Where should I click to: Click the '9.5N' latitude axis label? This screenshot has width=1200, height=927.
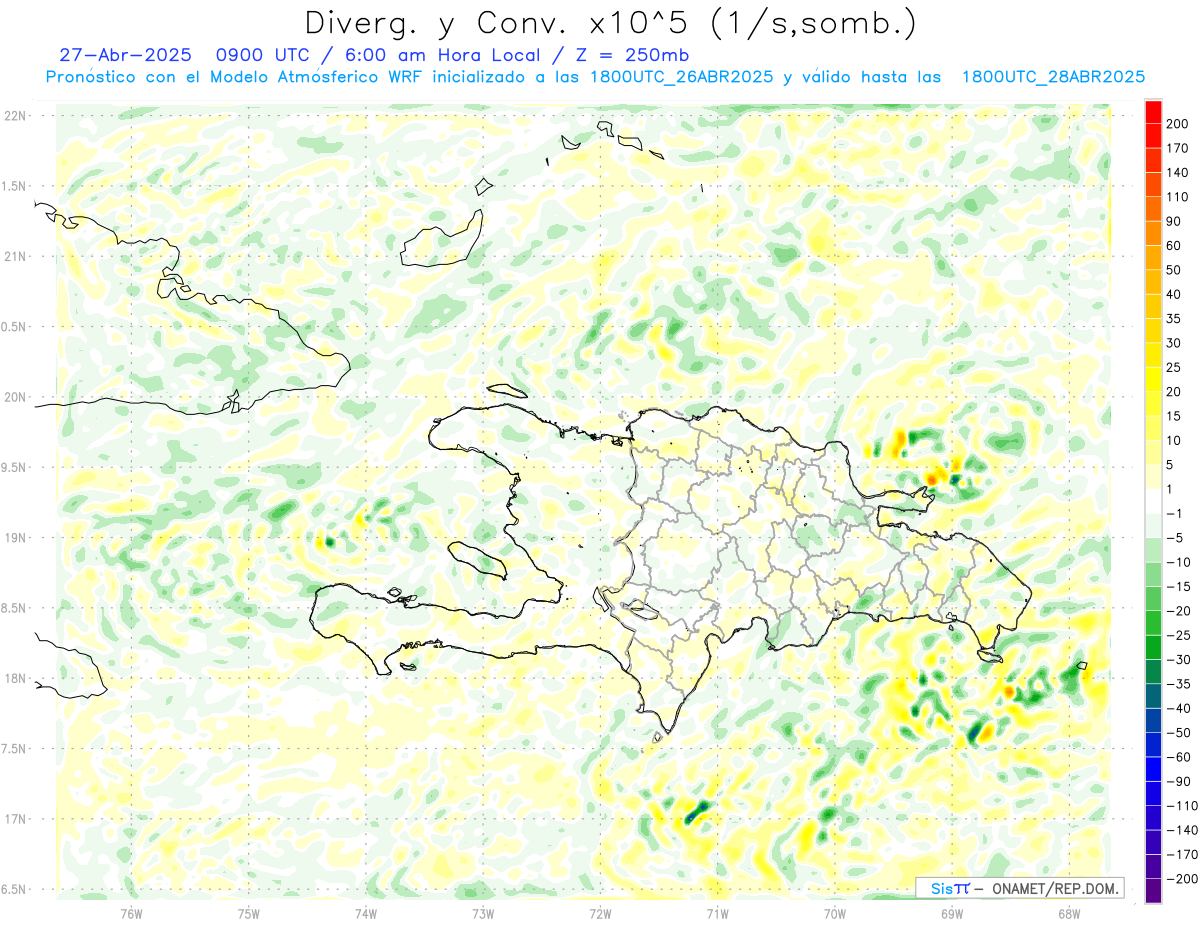(x=15, y=467)
